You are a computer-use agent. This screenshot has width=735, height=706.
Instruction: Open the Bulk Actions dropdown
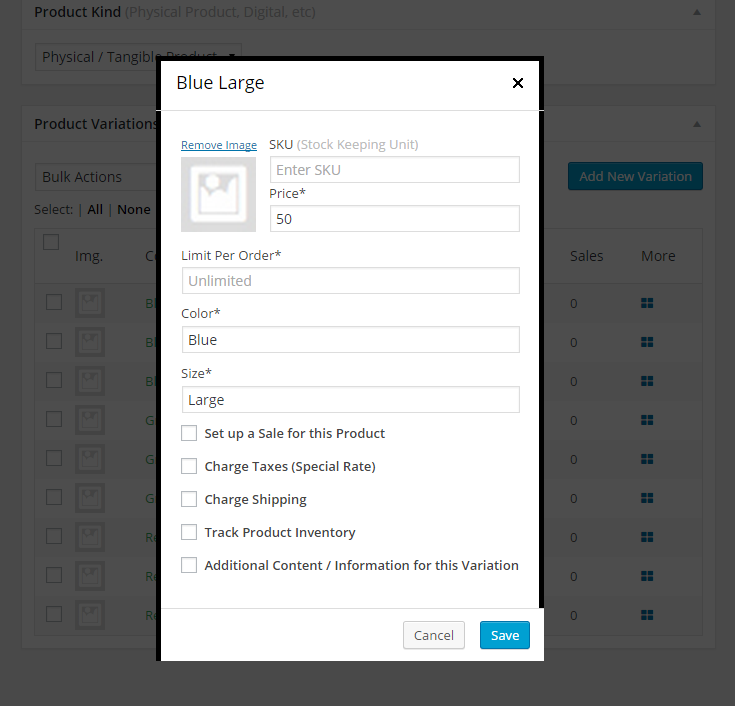96,177
